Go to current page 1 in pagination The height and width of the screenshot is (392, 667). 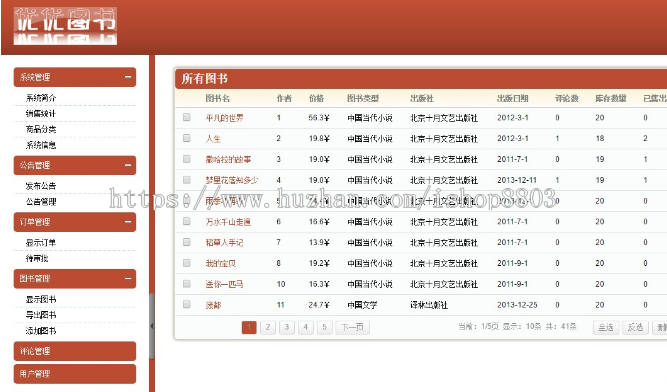point(249,327)
